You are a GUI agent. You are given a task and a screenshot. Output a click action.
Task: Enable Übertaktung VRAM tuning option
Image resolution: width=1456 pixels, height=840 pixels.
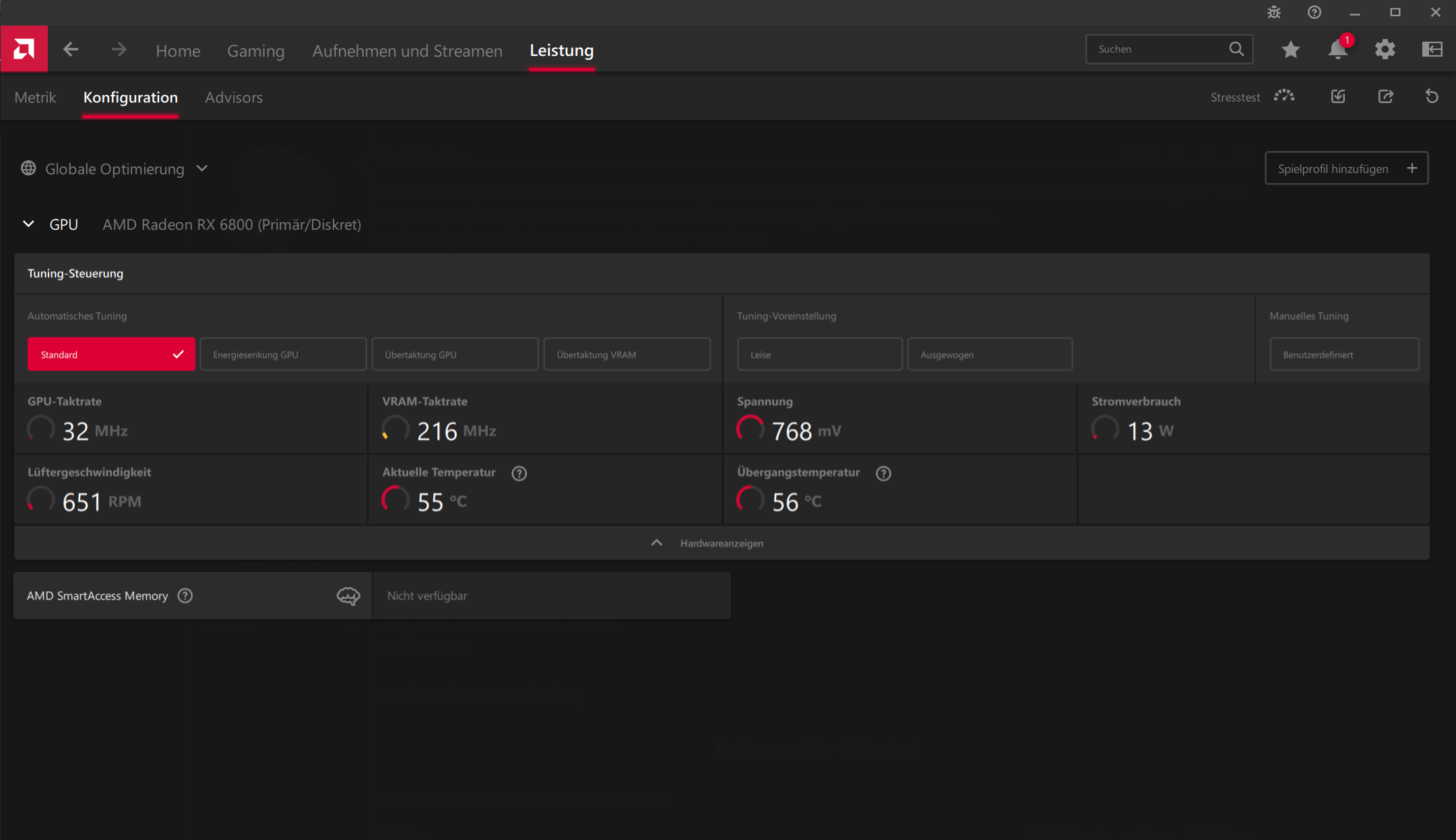pyautogui.click(x=627, y=354)
